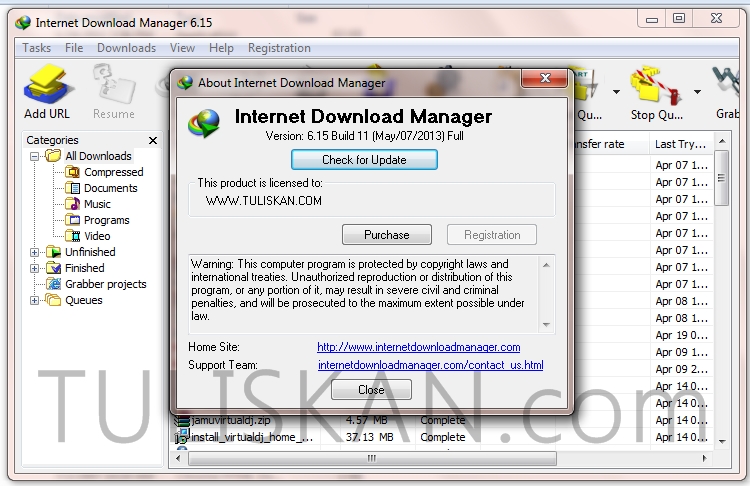Click the Purchase button

[386, 235]
